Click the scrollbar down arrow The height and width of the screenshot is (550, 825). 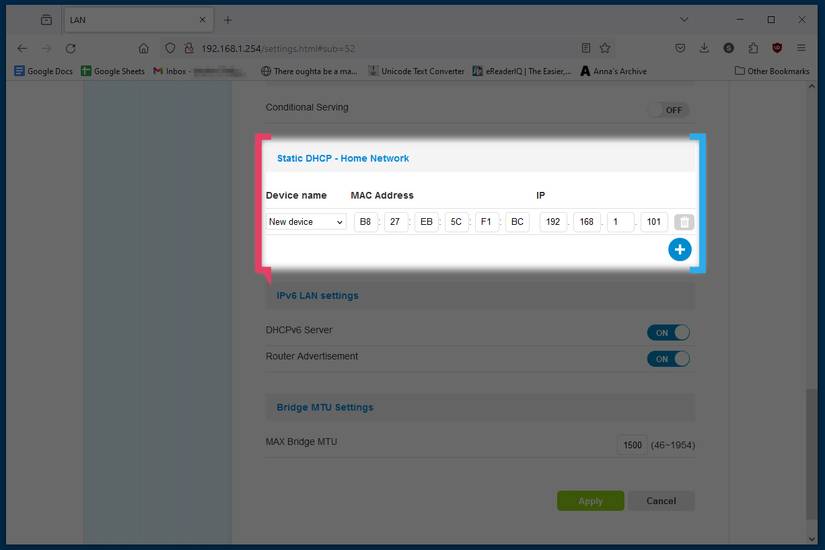coord(811,538)
